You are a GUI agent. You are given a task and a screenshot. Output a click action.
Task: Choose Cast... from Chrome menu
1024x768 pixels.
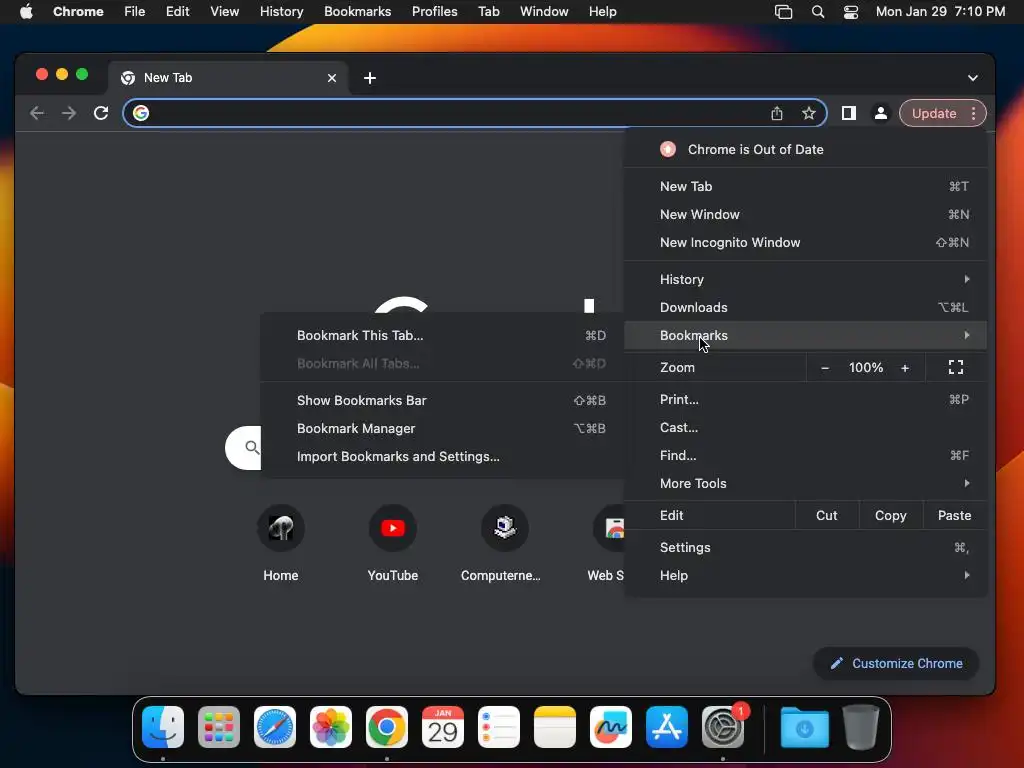pyautogui.click(x=806, y=428)
